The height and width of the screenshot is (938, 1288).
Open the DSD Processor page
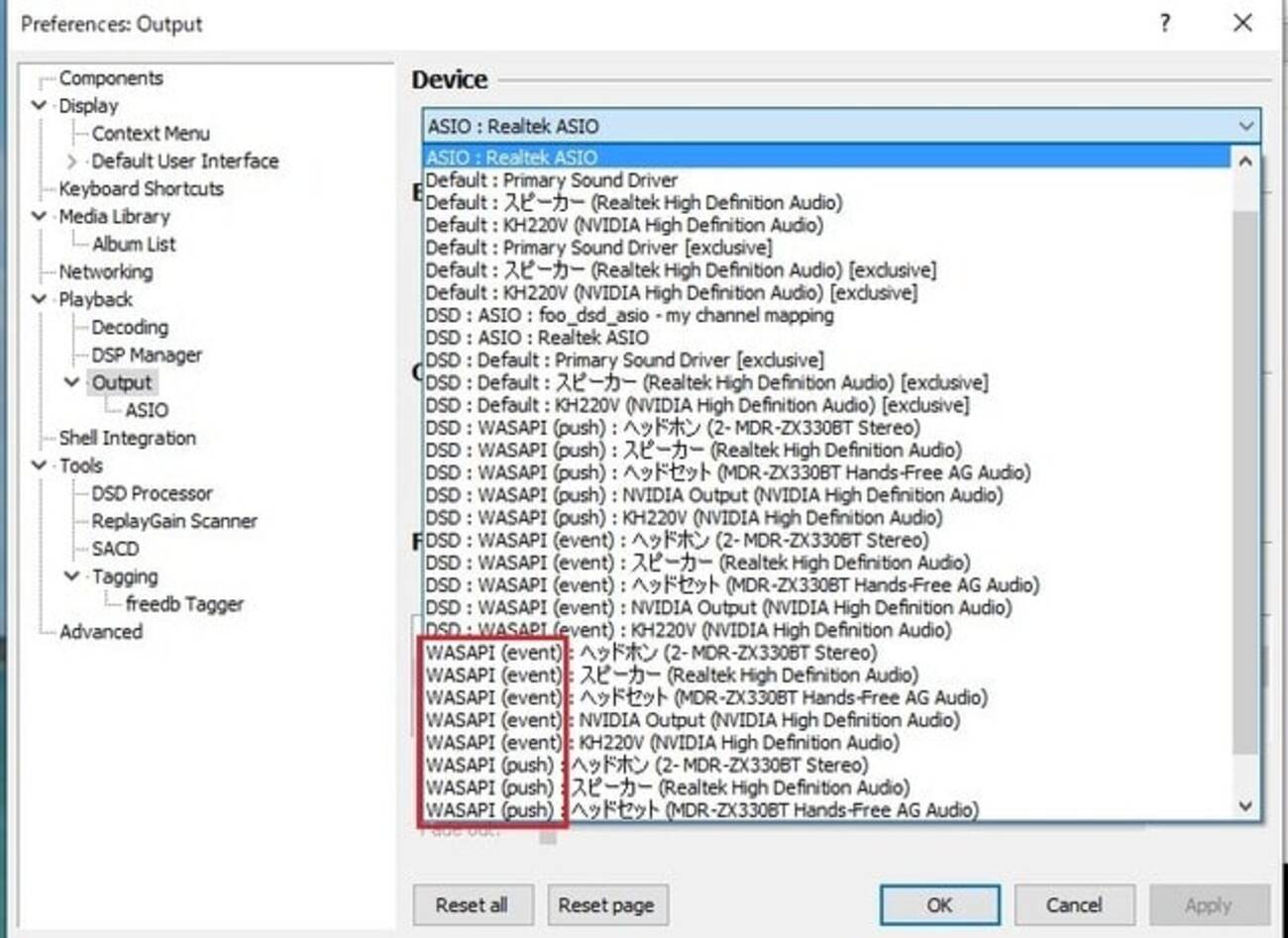click(152, 493)
